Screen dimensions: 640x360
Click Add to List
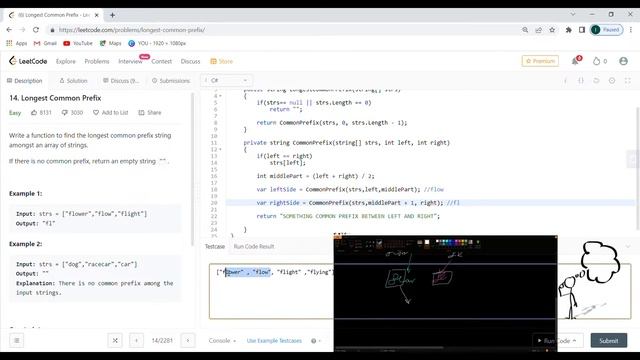point(110,113)
